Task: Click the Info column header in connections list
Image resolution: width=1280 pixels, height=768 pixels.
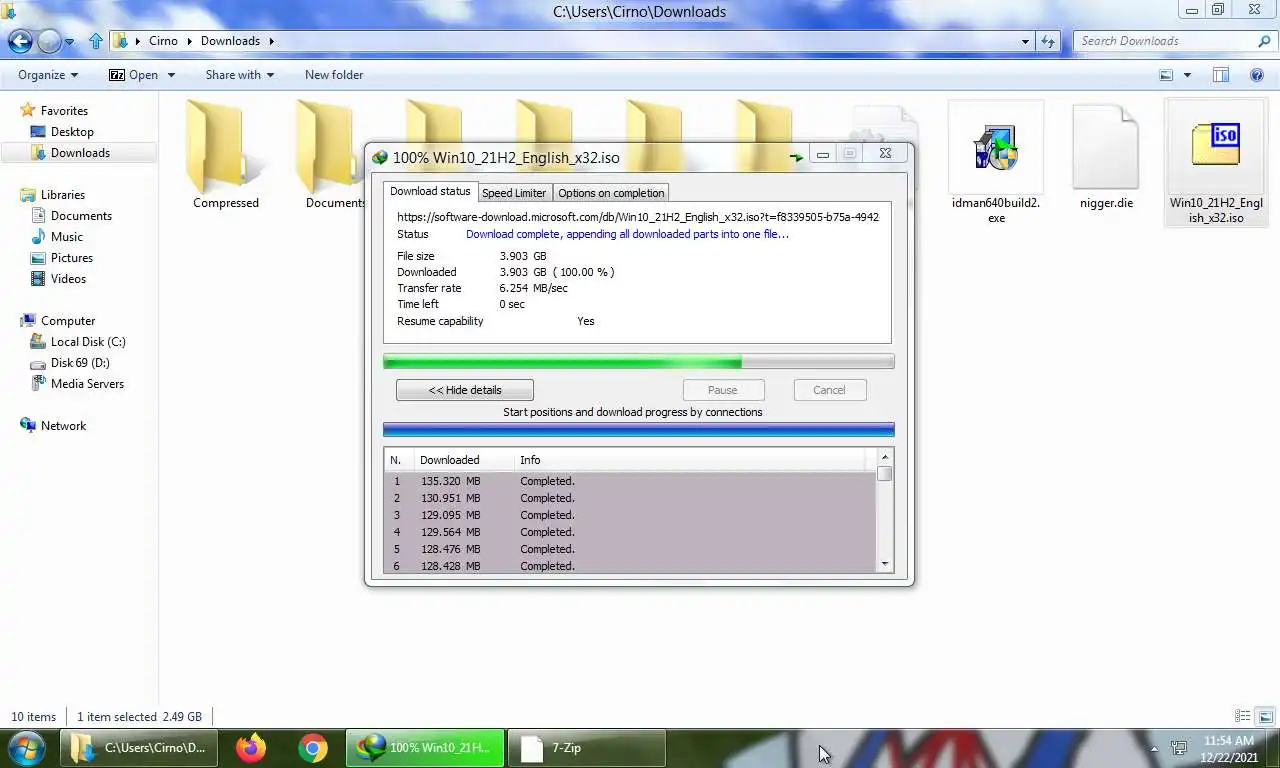Action: 692,460
